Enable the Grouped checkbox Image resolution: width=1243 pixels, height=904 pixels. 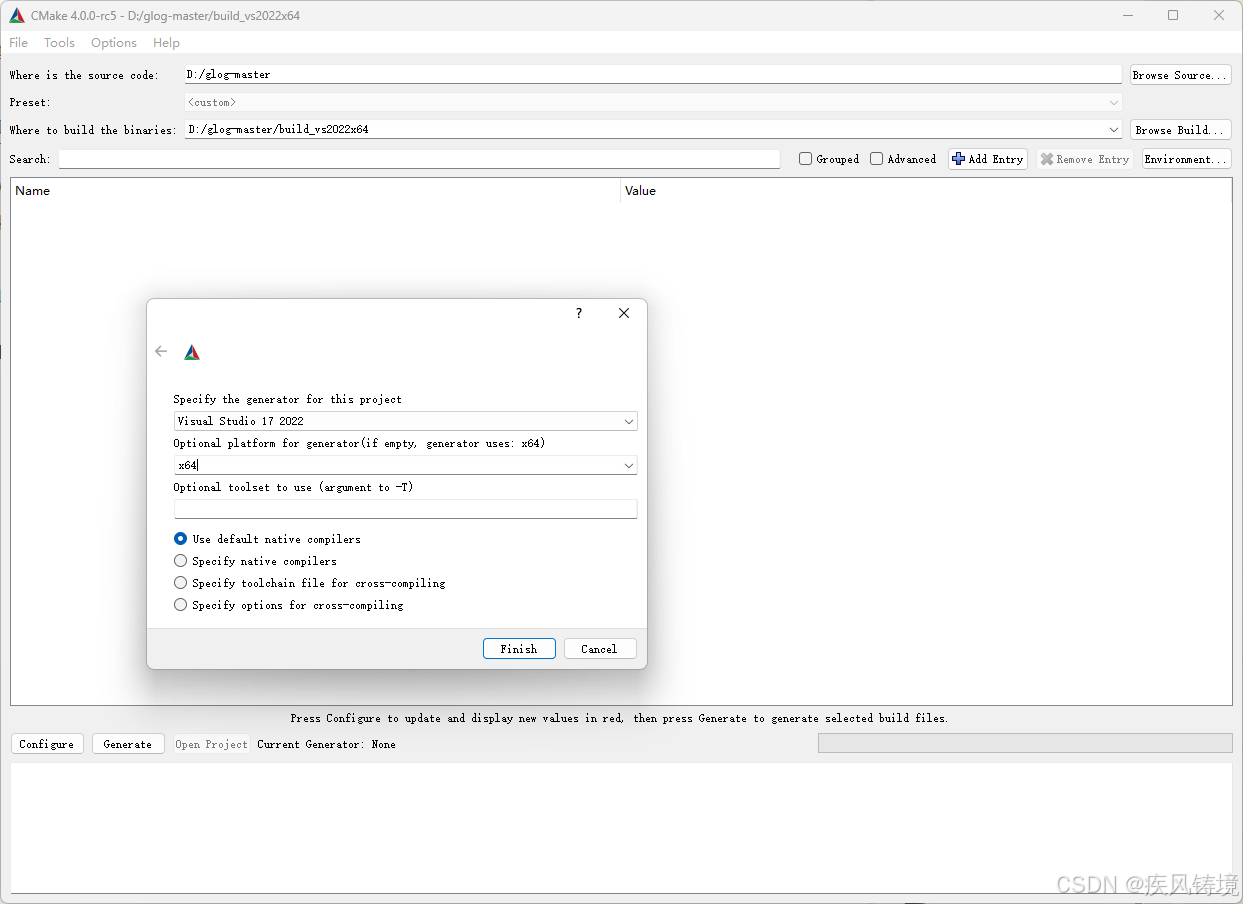[805, 159]
